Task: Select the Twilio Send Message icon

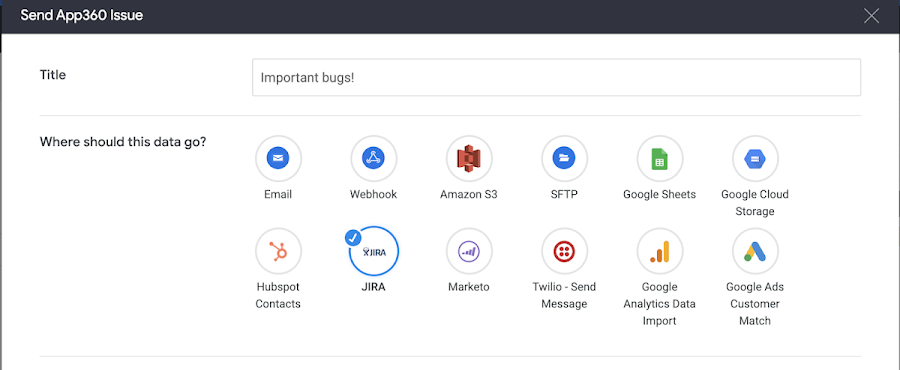Action: [564, 251]
